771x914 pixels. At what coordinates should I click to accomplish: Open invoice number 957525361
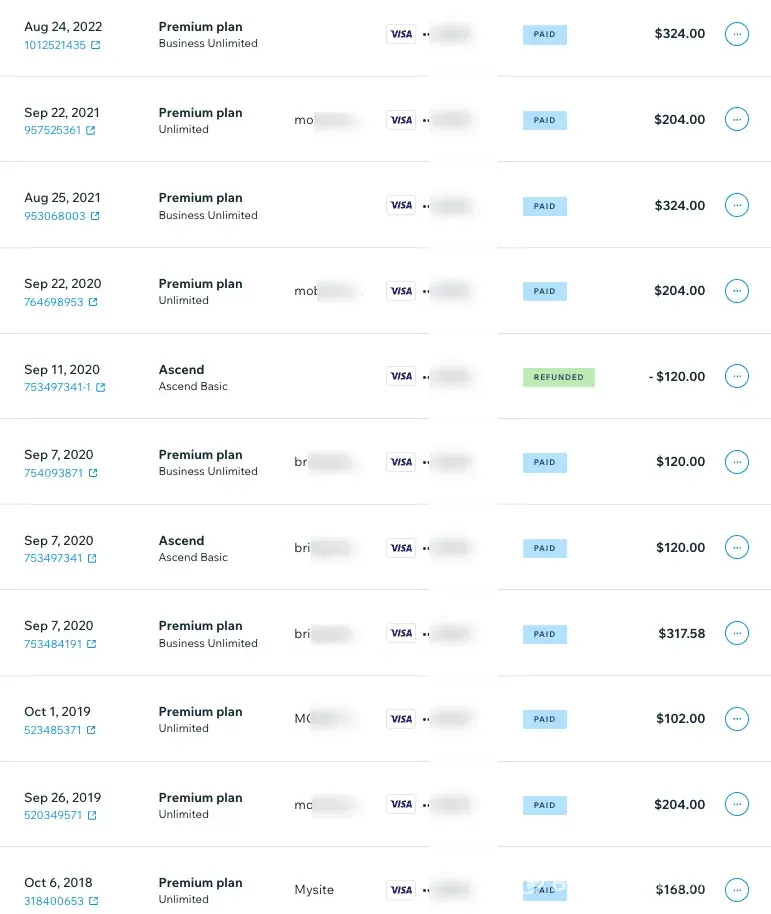(52, 130)
